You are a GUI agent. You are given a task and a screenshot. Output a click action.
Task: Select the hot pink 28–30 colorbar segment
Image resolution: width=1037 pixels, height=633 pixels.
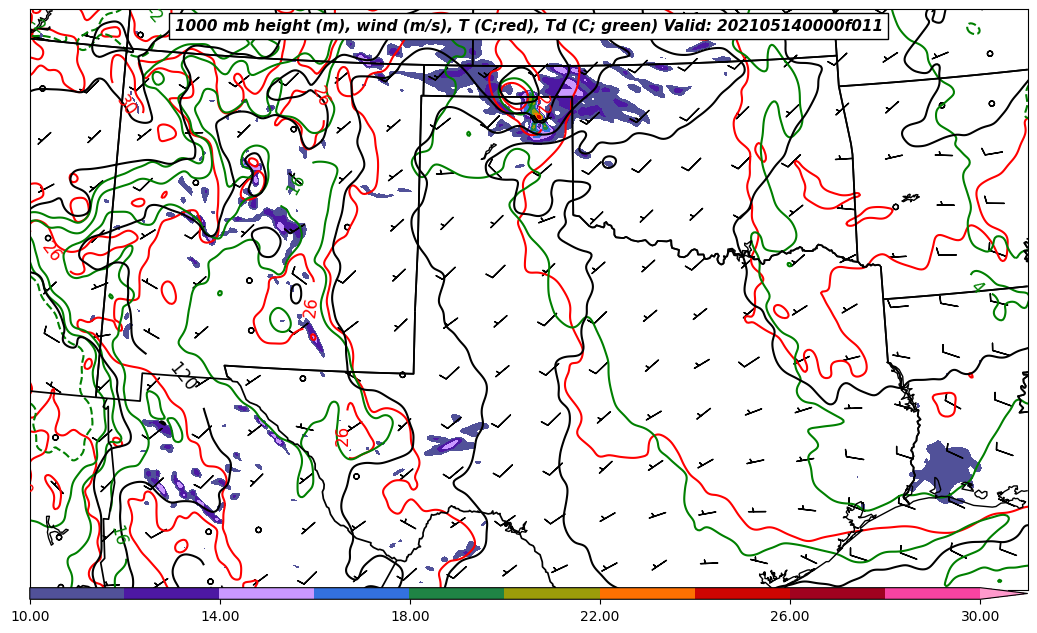tap(933, 593)
